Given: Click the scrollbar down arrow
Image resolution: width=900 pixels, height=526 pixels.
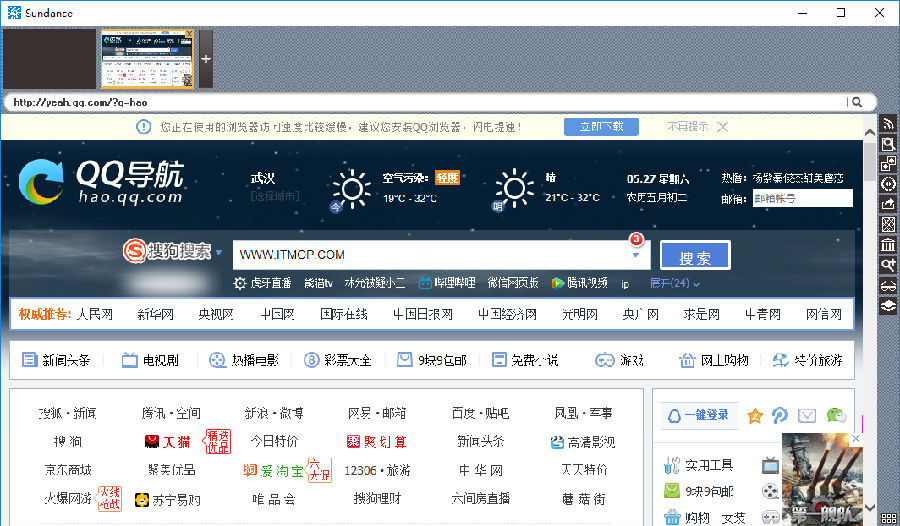Looking at the screenshot, I should [870, 508].
